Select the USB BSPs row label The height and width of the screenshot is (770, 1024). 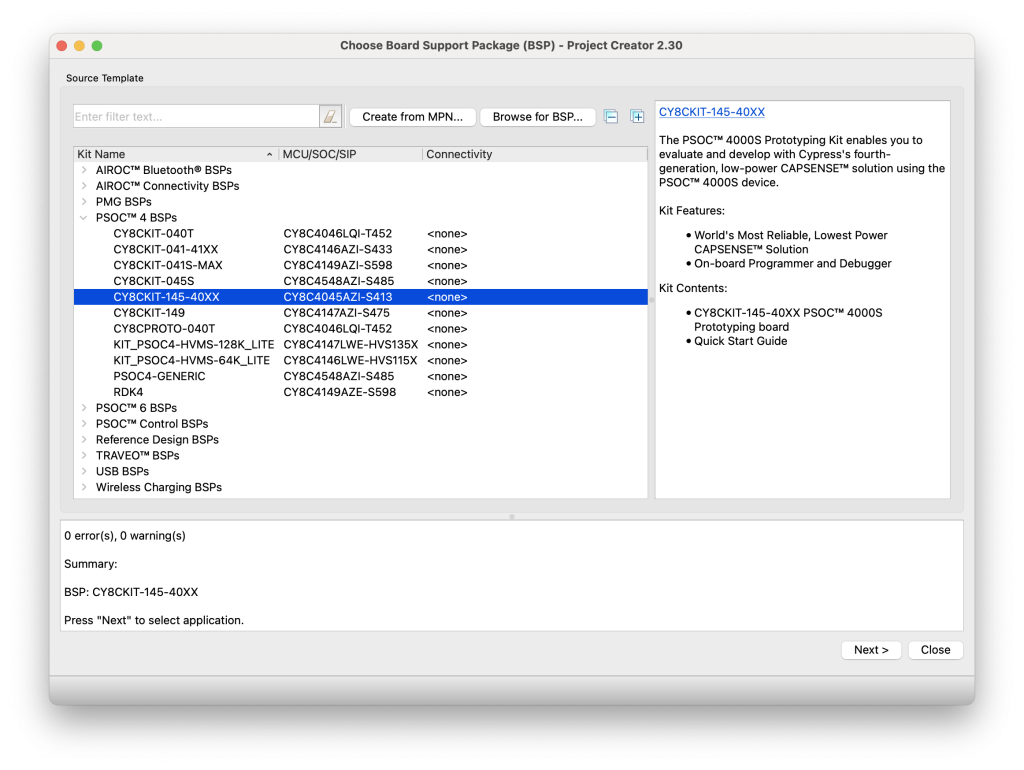(x=122, y=472)
